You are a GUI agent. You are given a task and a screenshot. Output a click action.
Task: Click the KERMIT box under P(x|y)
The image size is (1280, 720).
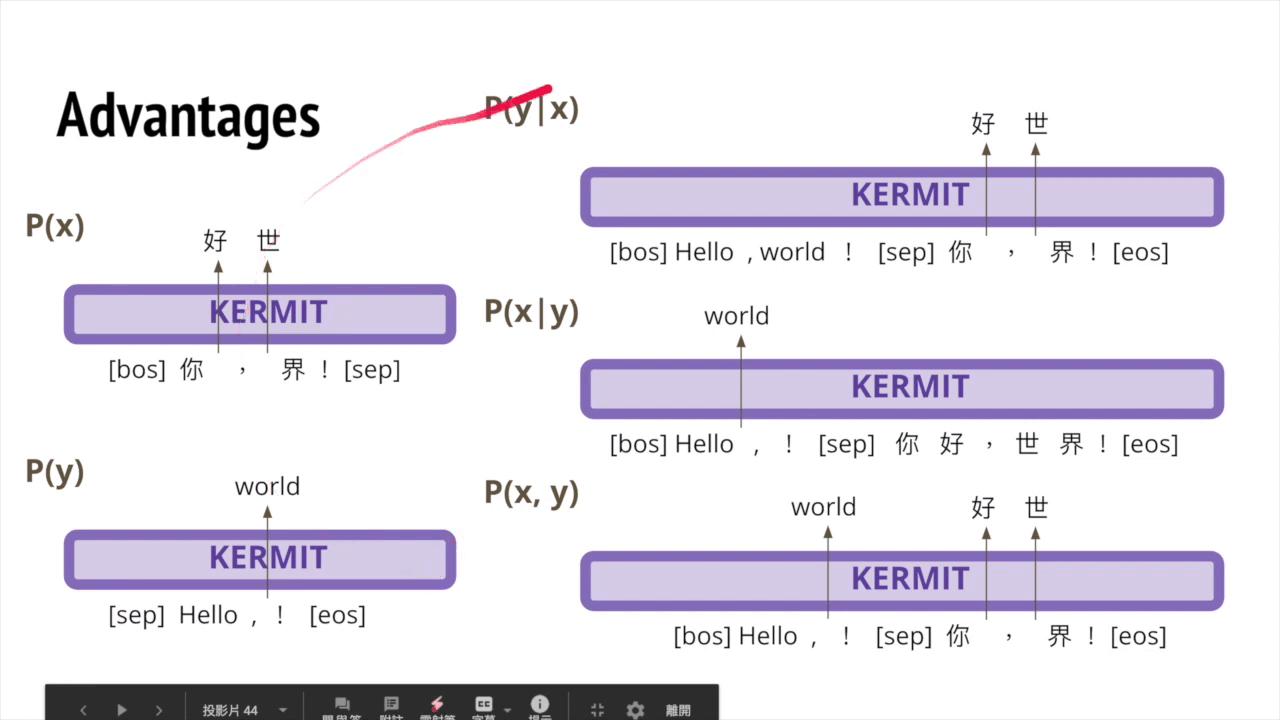[902, 388]
